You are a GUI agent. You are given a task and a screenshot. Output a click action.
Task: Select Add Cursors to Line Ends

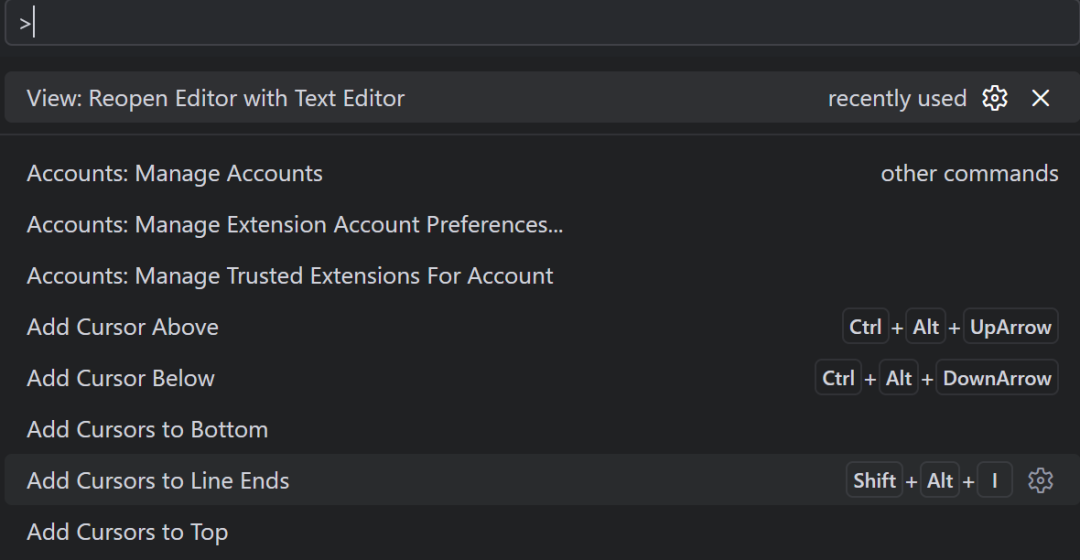pyautogui.click(x=158, y=480)
